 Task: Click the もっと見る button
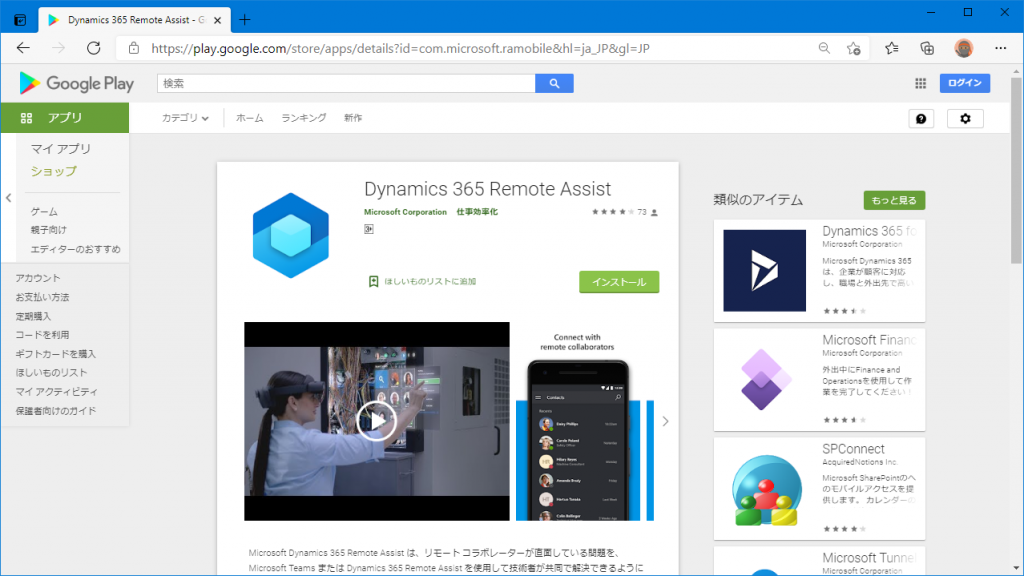[894, 200]
